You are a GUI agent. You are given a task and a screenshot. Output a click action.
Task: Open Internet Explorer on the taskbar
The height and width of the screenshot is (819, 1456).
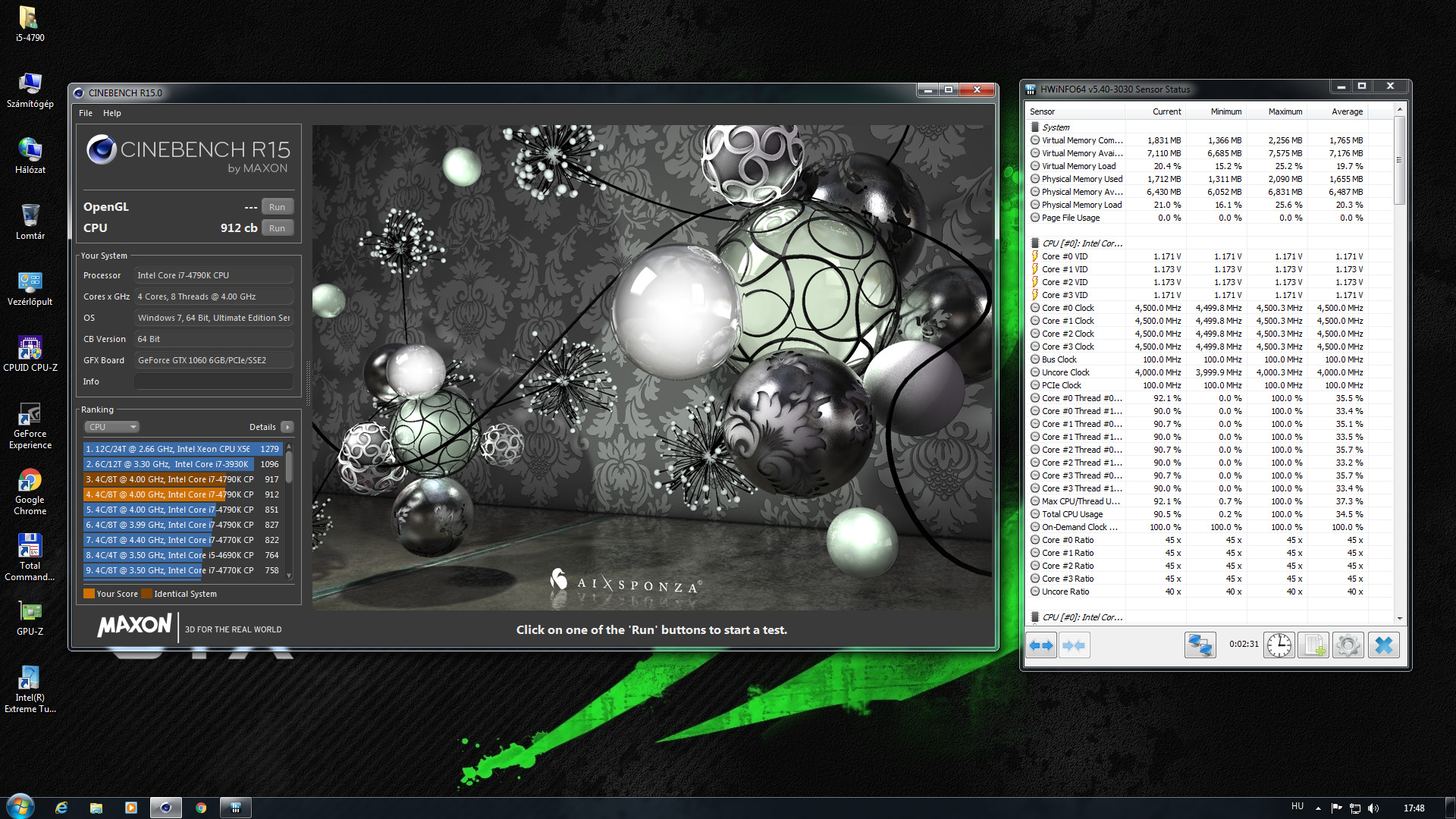(x=61, y=808)
